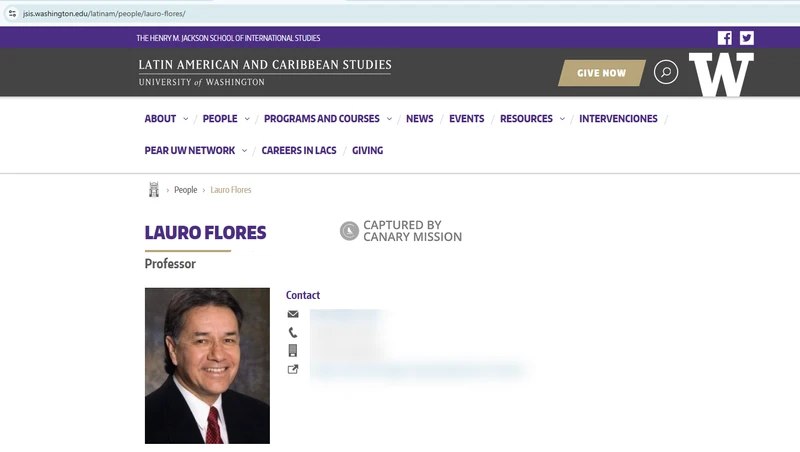Click the Professor title text

tap(170, 264)
